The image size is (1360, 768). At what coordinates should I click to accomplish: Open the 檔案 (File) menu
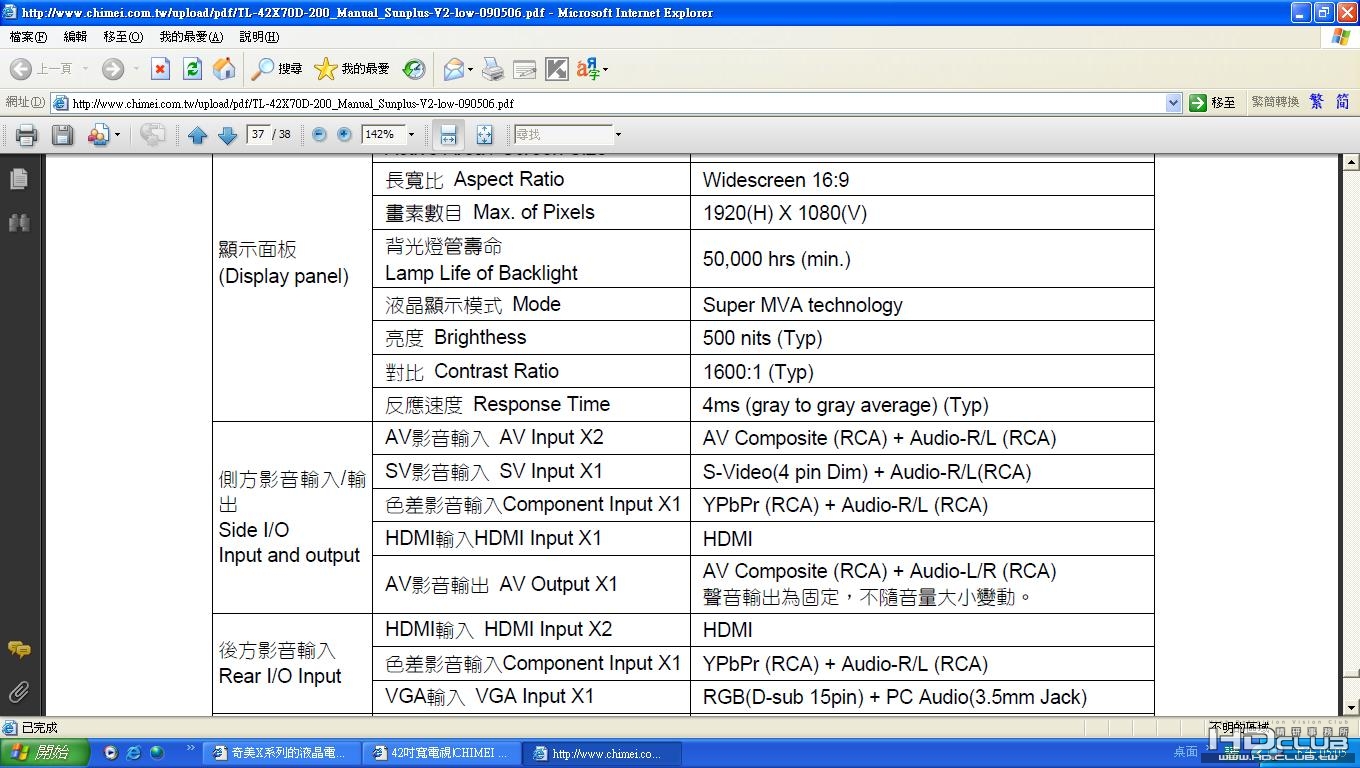pyautogui.click(x=27, y=37)
